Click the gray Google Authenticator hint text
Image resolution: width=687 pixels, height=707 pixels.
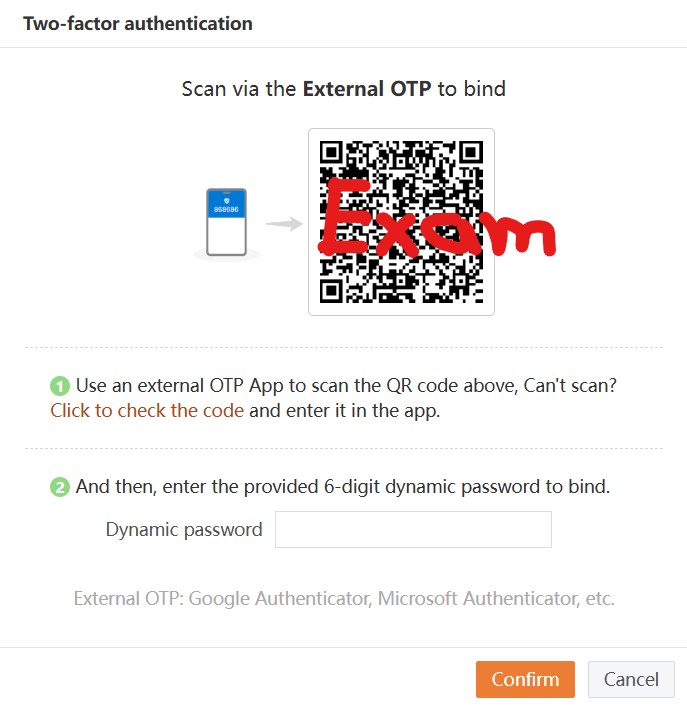(x=344, y=599)
